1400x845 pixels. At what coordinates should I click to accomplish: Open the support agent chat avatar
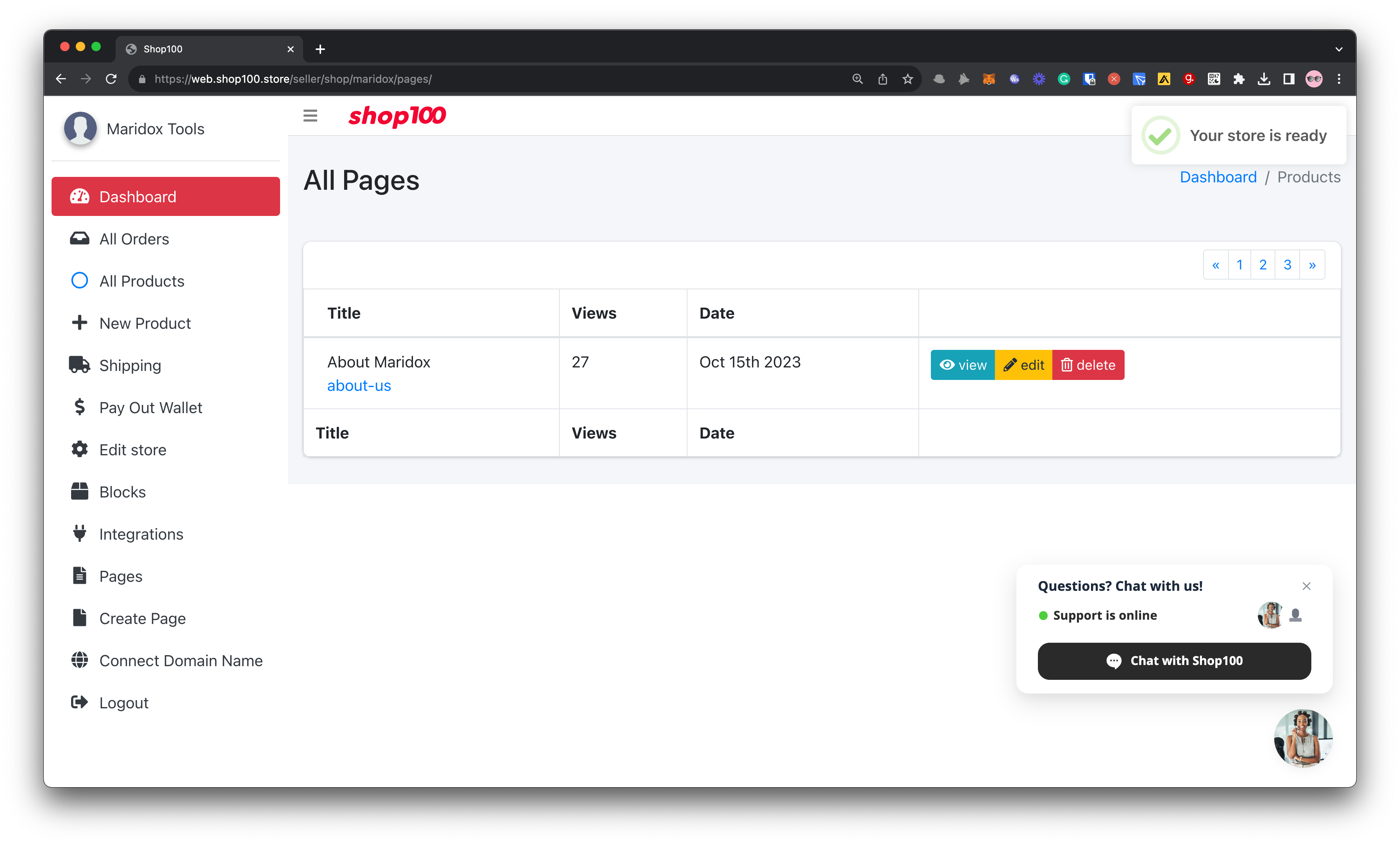pos(1304,738)
